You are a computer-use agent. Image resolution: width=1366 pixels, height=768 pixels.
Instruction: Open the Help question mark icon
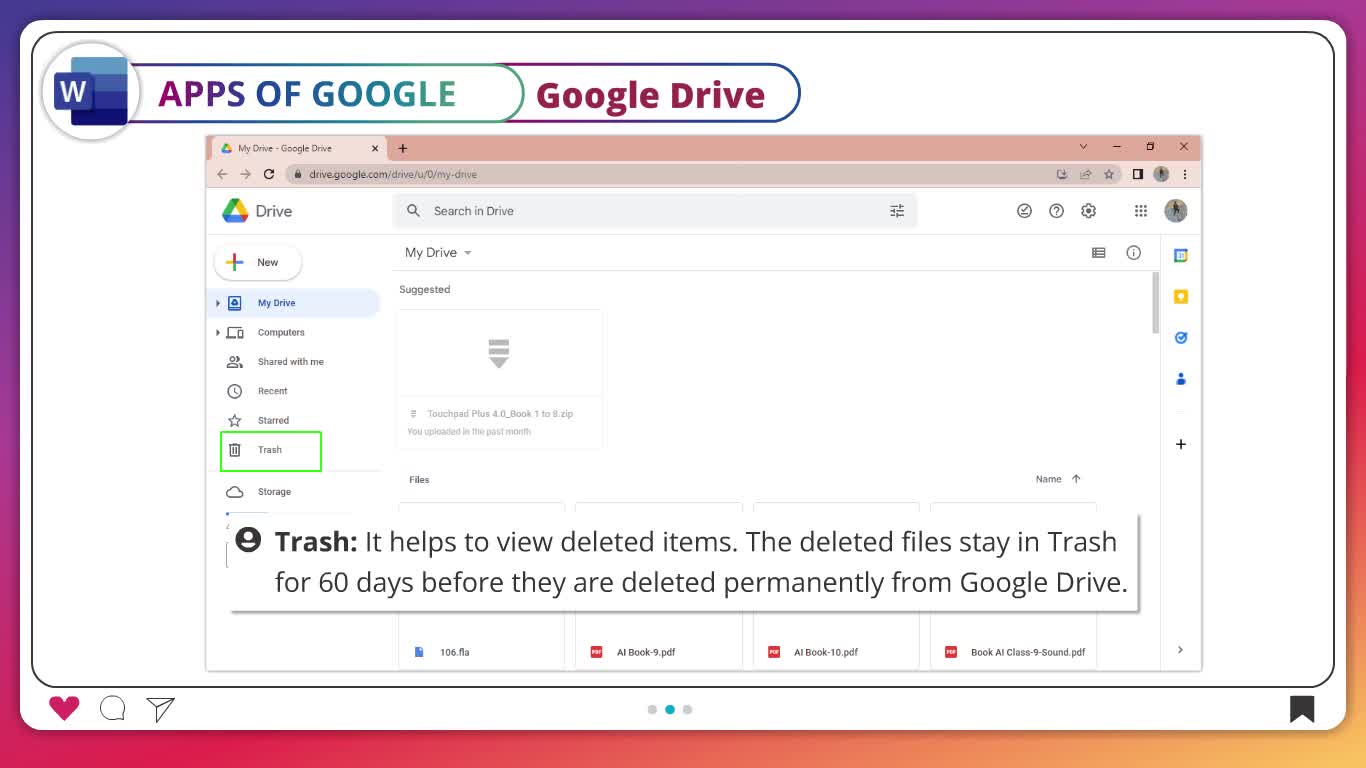[x=1056, y=211]
